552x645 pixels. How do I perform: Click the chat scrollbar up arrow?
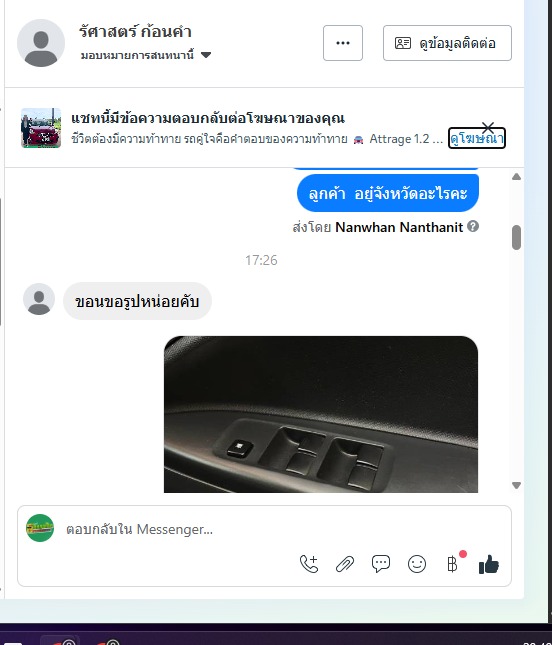pyautogui.click(x=517, y=177)
